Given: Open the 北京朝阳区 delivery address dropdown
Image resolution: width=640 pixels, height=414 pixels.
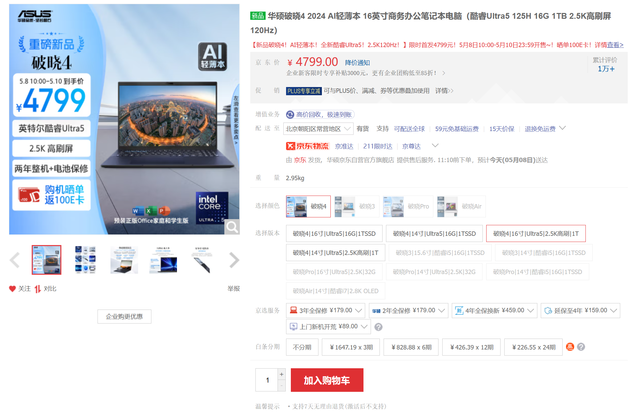Looking at the screenshot, I should coord(318,129).
